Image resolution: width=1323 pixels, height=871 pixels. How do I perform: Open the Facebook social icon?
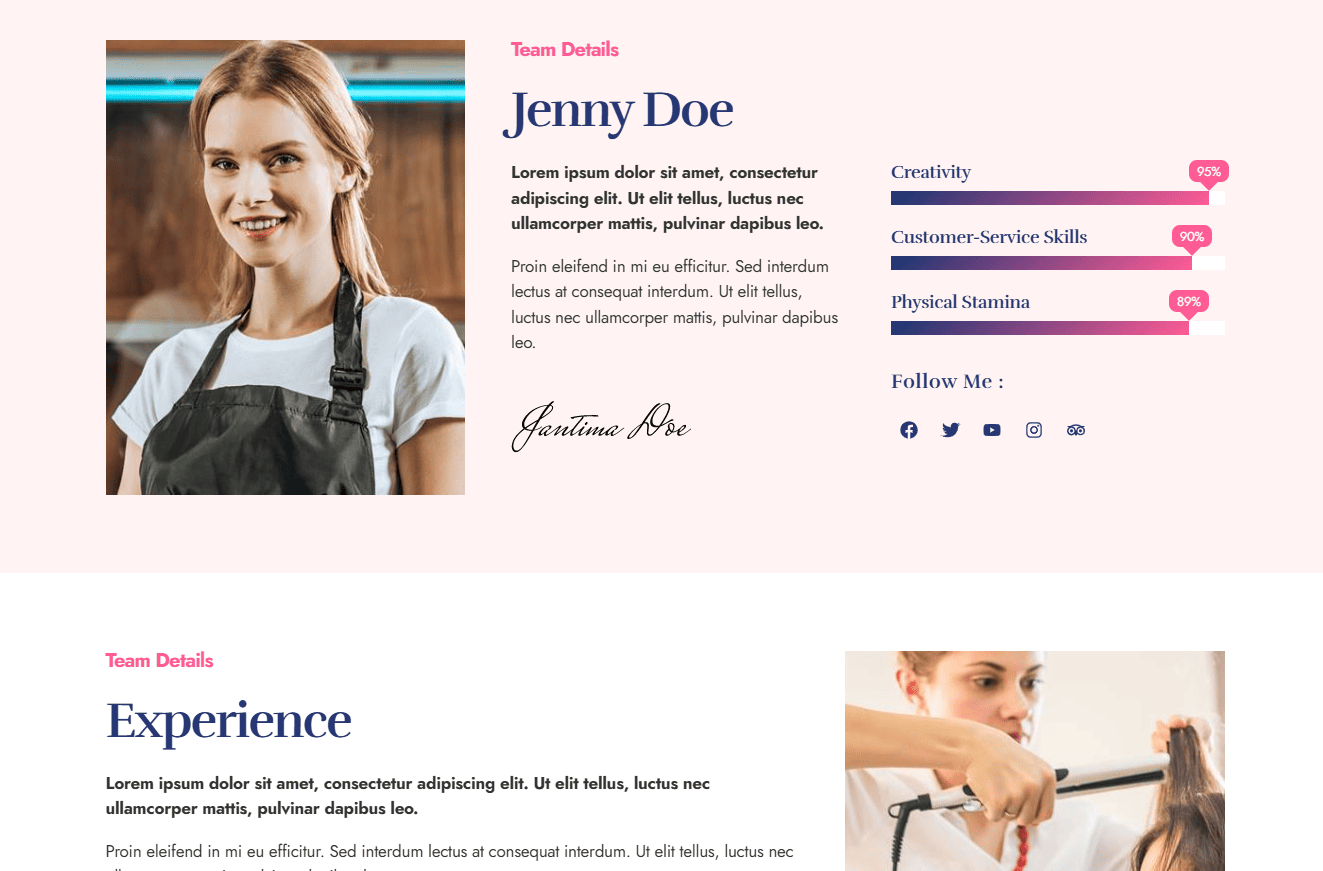coord(908,430)
